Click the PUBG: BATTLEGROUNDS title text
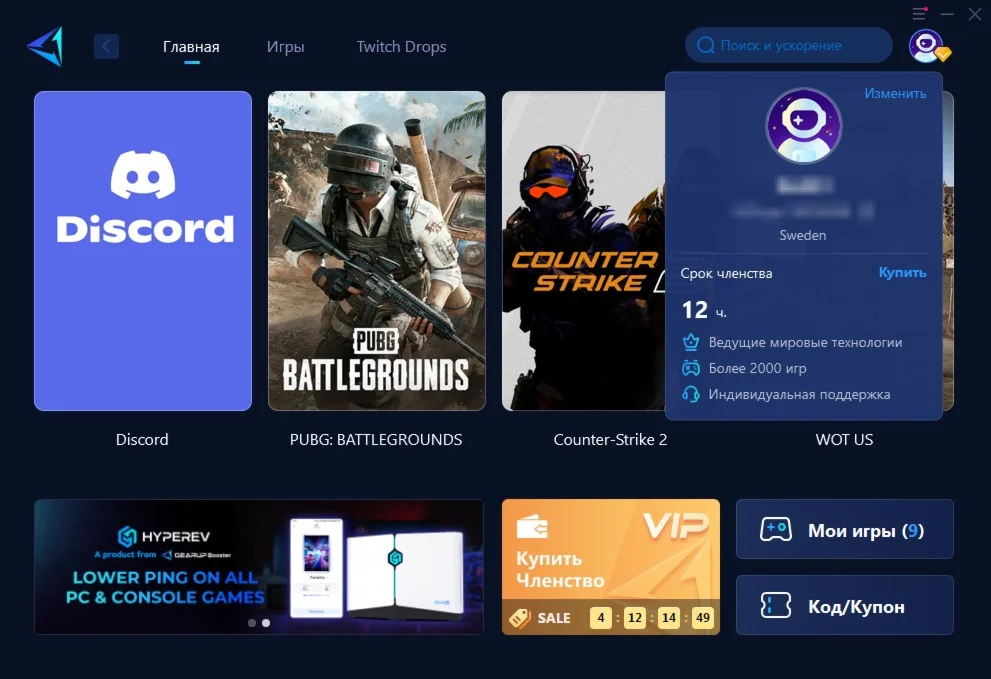This screenshot has height=679, width=991. (376, 439)
